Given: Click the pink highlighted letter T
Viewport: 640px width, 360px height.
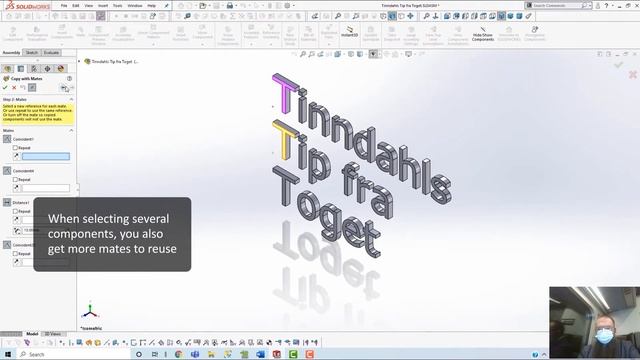Looking at the screenshot, I should 285,93.
